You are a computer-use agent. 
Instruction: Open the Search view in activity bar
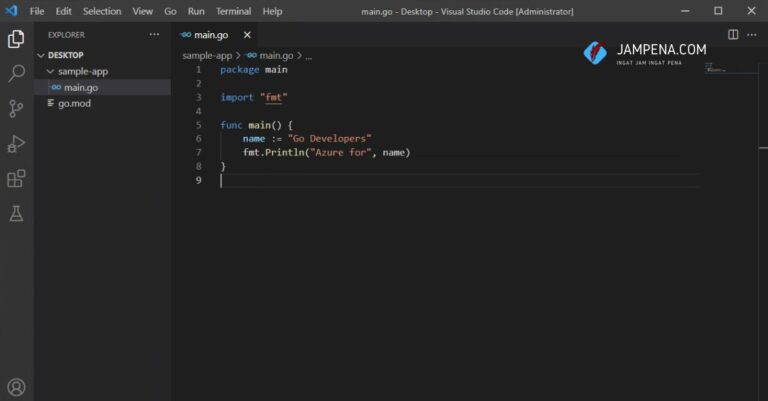tap(16, 73)
